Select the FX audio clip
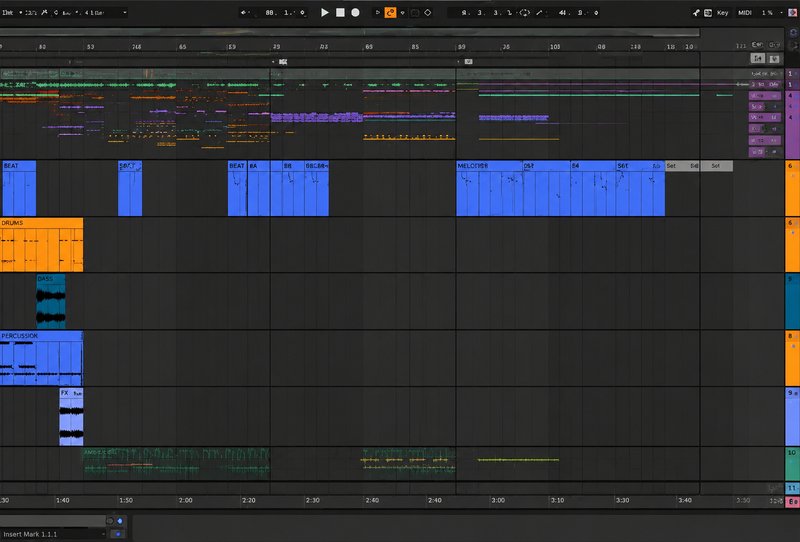Screen dimensions: 800x542 [71, 416]
